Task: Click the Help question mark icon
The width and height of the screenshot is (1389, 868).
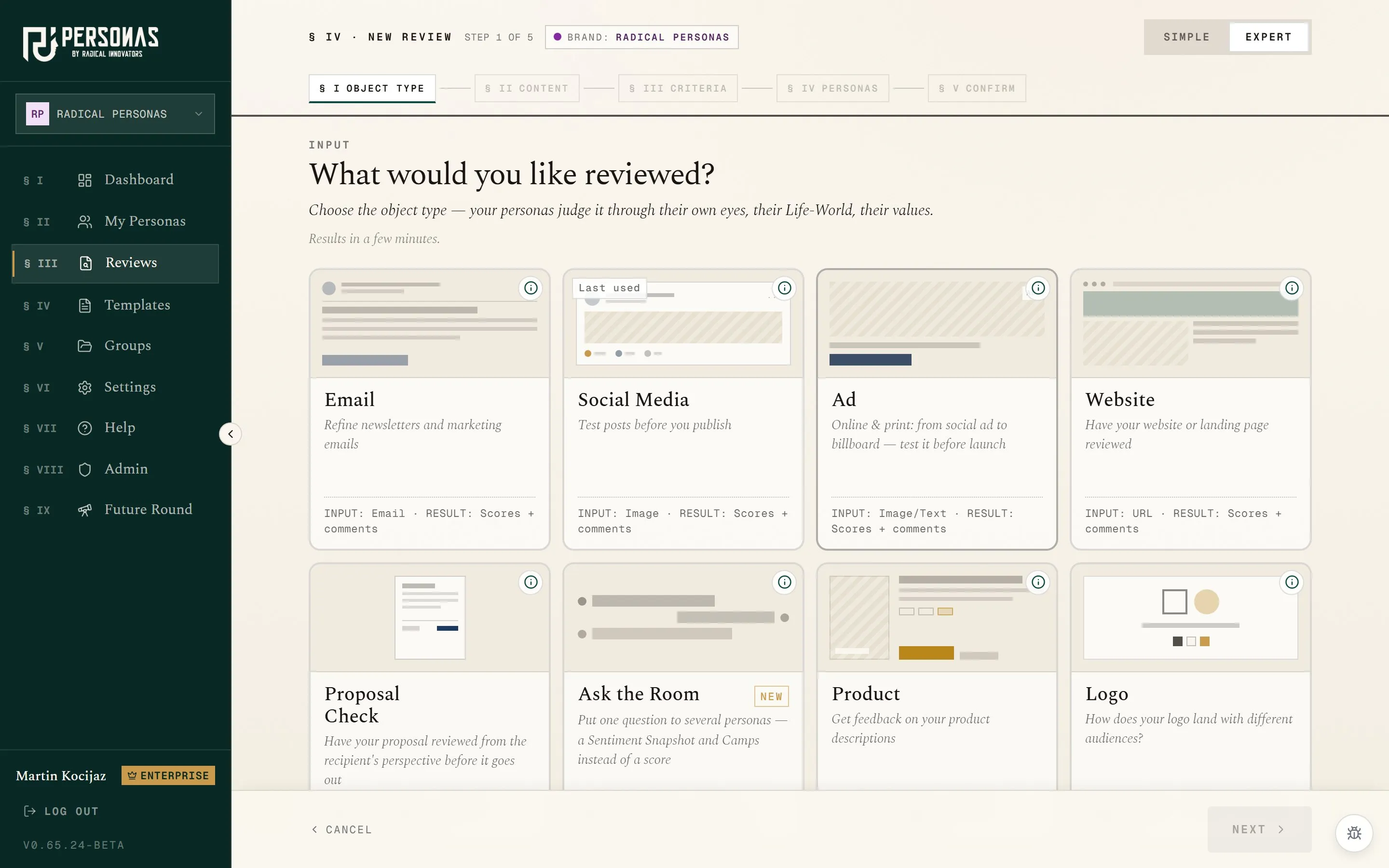Action: [x=84, y=428]
